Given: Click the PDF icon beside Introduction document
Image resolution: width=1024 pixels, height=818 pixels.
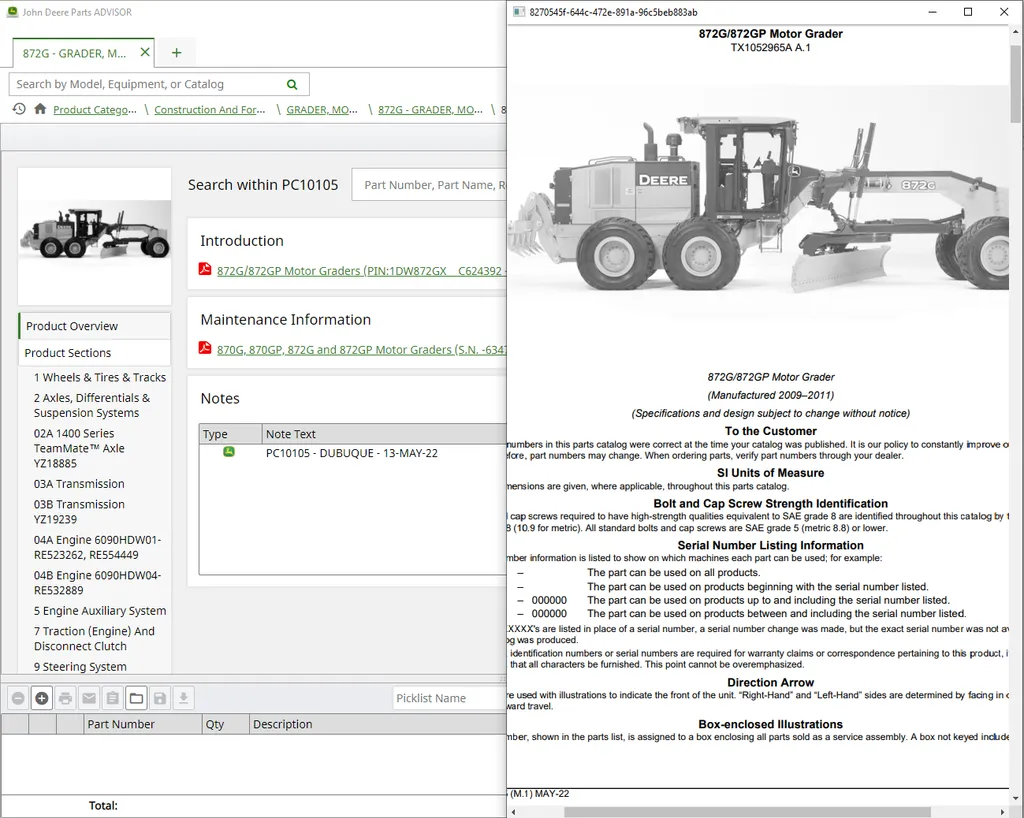Looking at the screenshot, I should click(x=205, y=269).
